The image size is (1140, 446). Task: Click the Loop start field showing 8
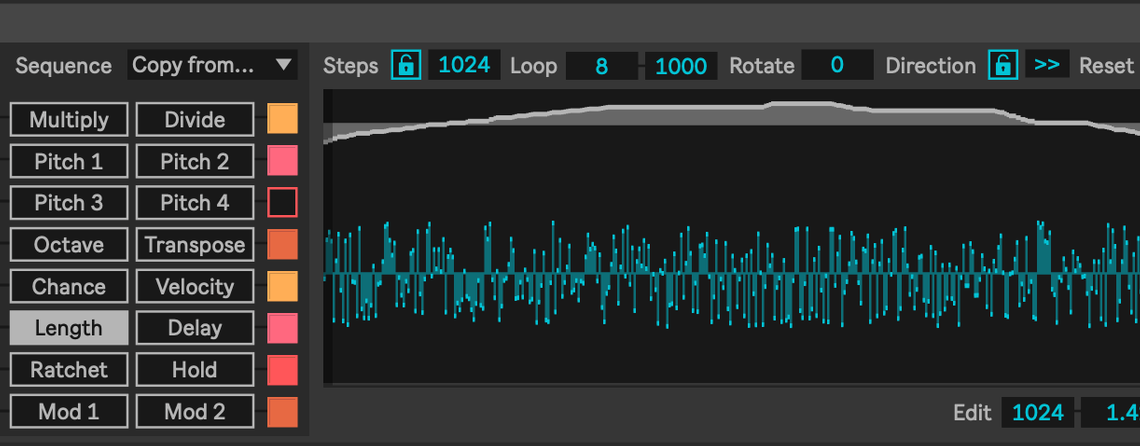(601, 66)
